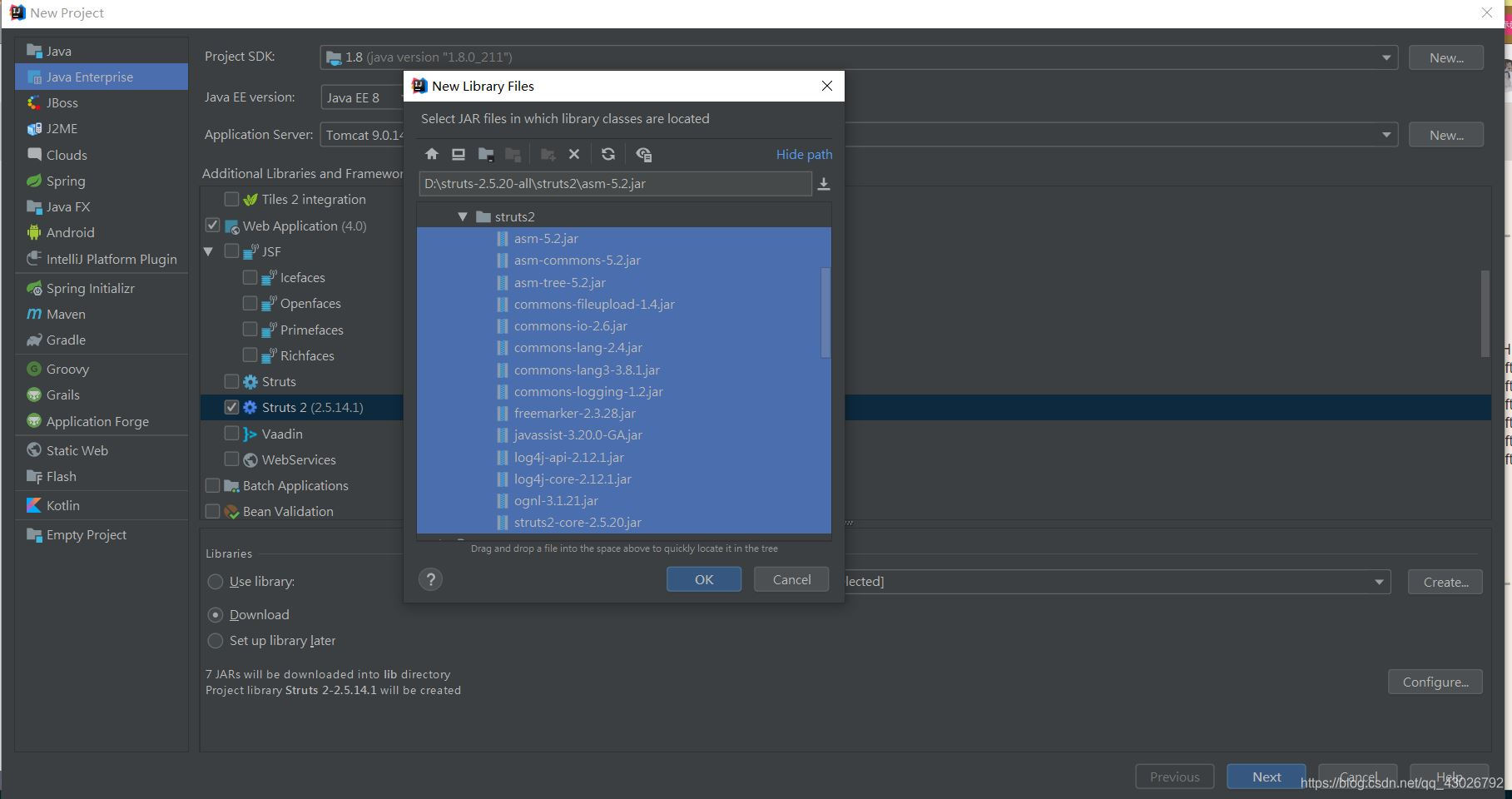This screenshot has width=1512, height=799.
Task: Select Gradle project type
Action: click(102, 340)
